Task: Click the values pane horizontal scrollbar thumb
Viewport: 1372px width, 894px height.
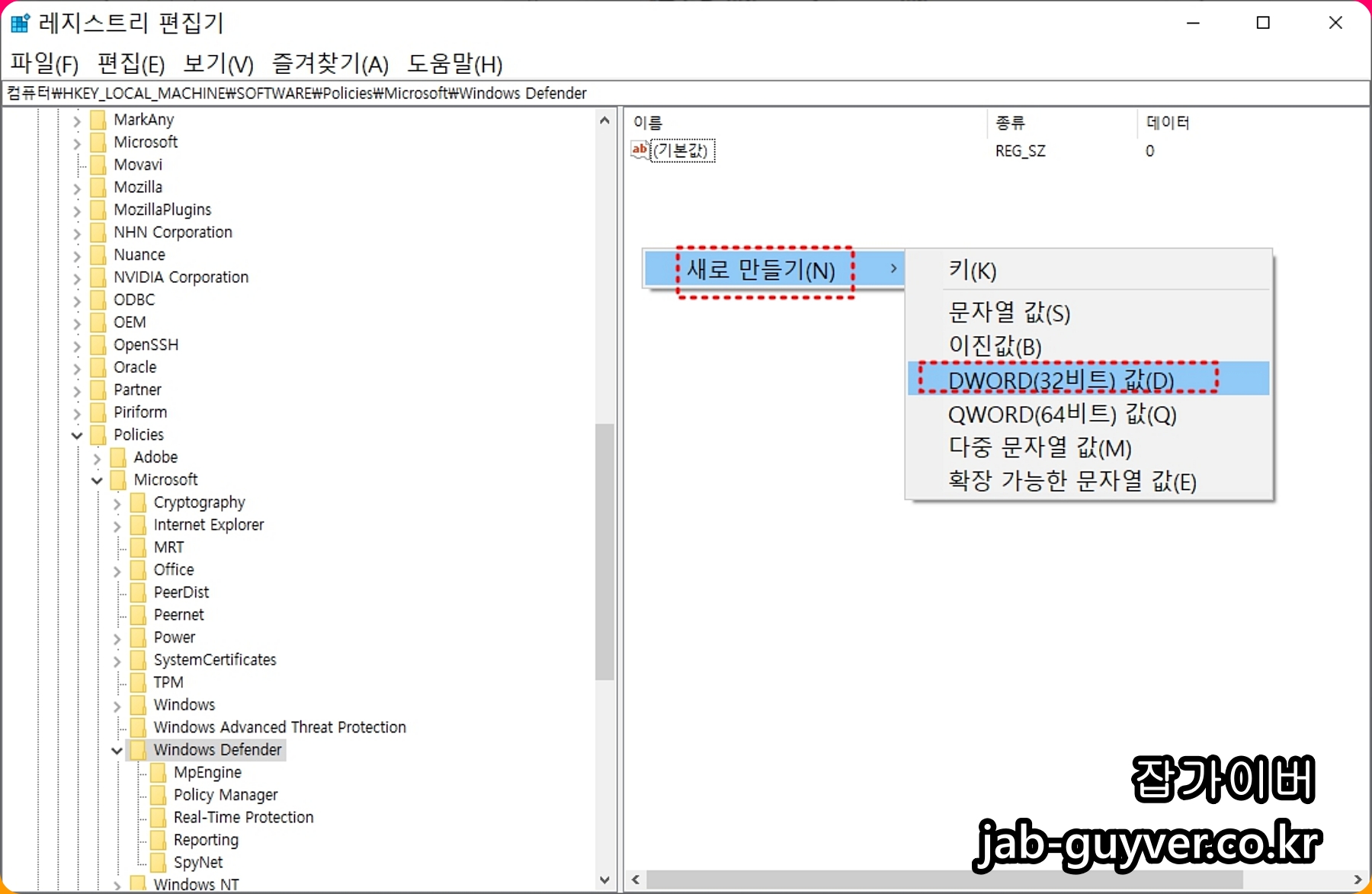Action: click(x=945, y=880)
